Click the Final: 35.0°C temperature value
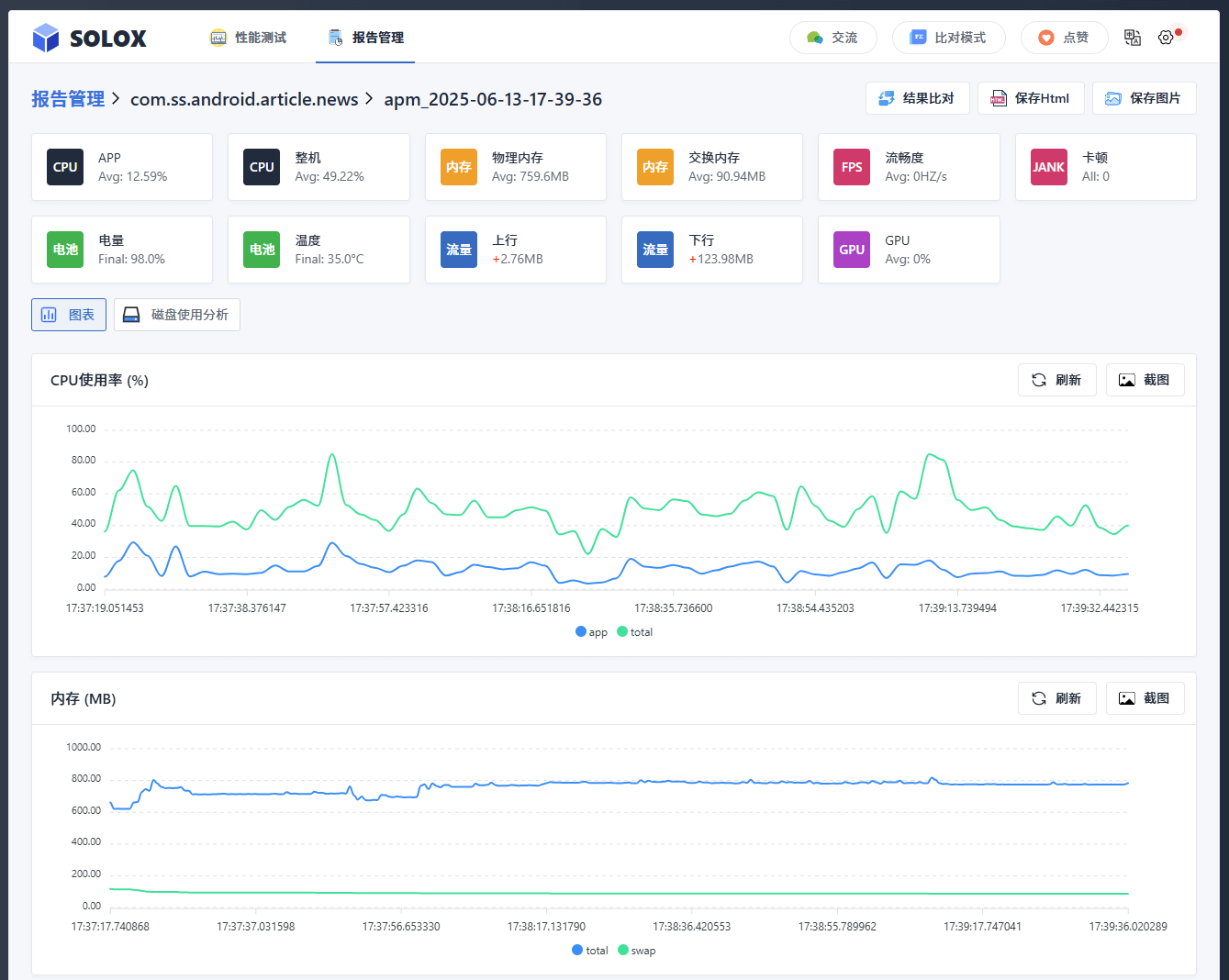Image resolution: width=1229 pixels, height=980 pixels. pyautogui.click(x=330, y=259)
